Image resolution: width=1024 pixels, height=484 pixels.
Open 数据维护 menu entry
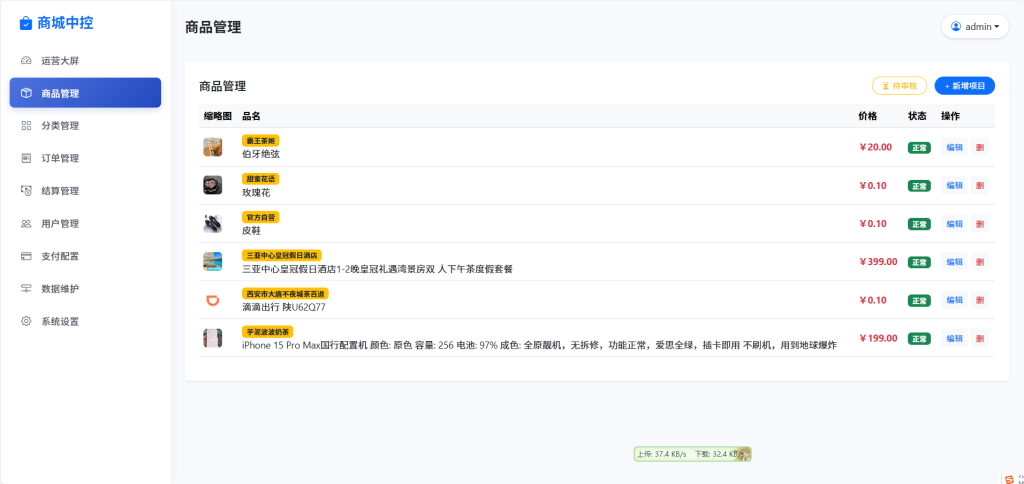tap(85, 289)
